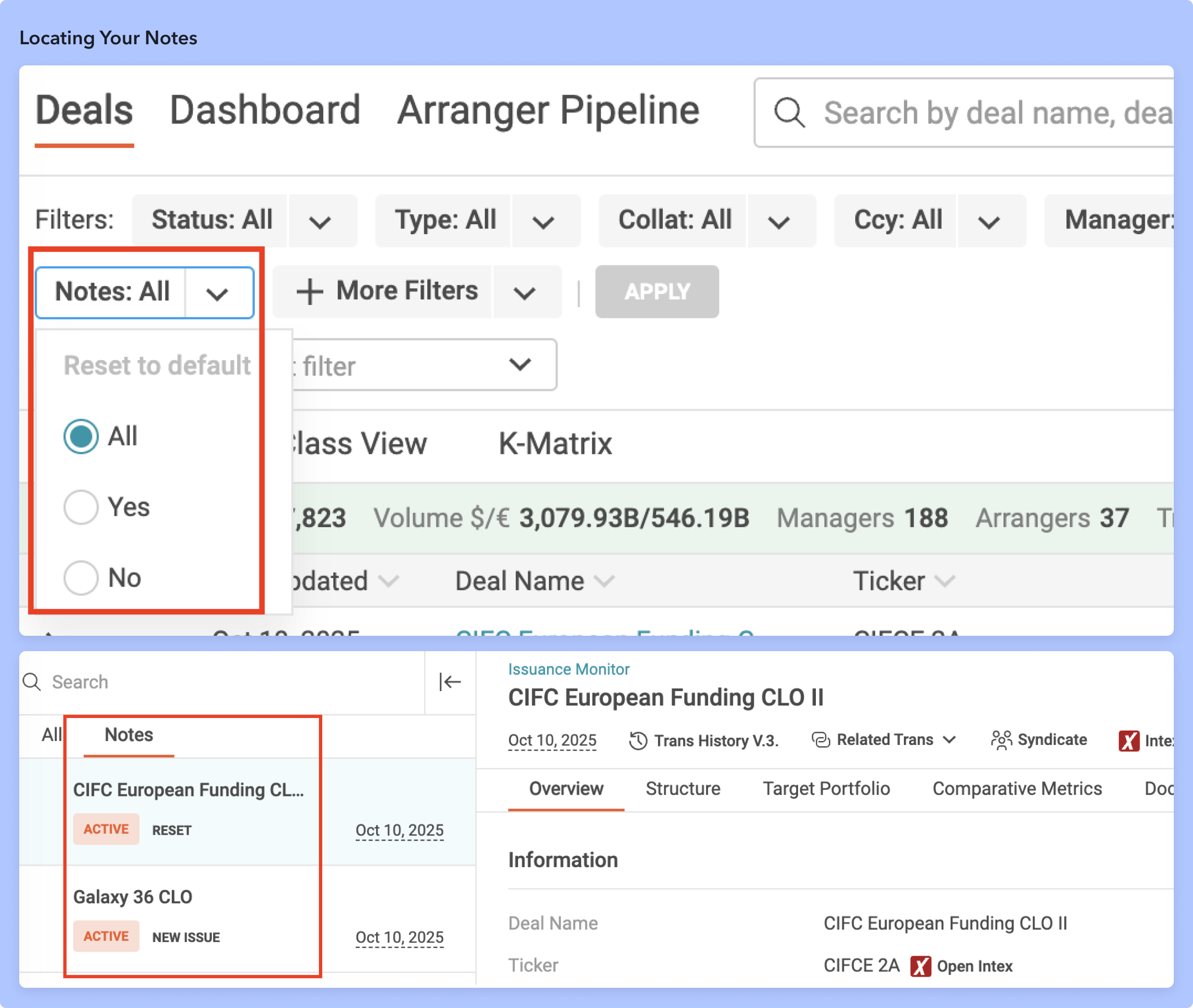This screenshot has height=1008, width=1193.
Task: Click the Related Trans link icon
Action: click(x=821, y=740)
